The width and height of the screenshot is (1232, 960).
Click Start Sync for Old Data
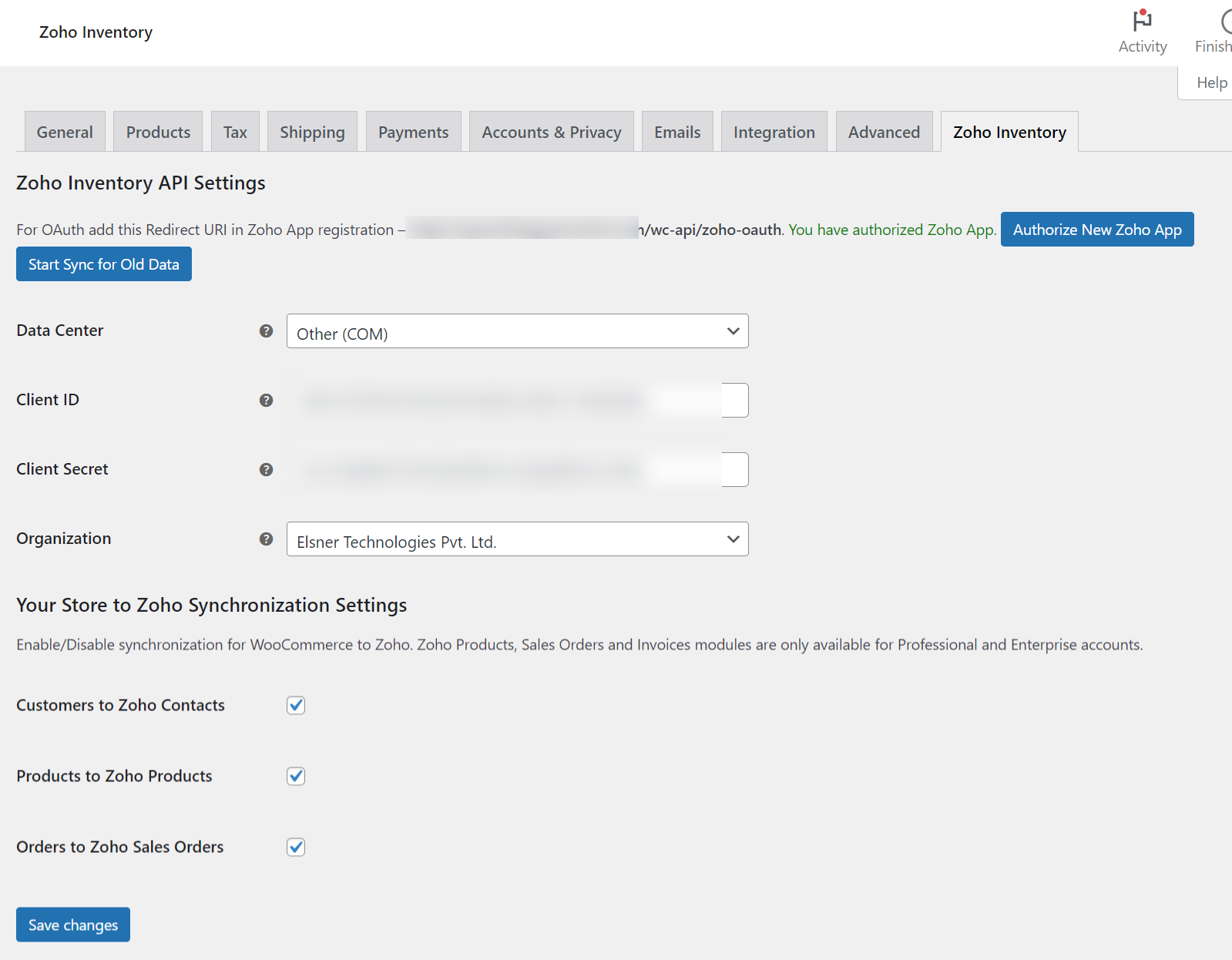coord(104,264)
